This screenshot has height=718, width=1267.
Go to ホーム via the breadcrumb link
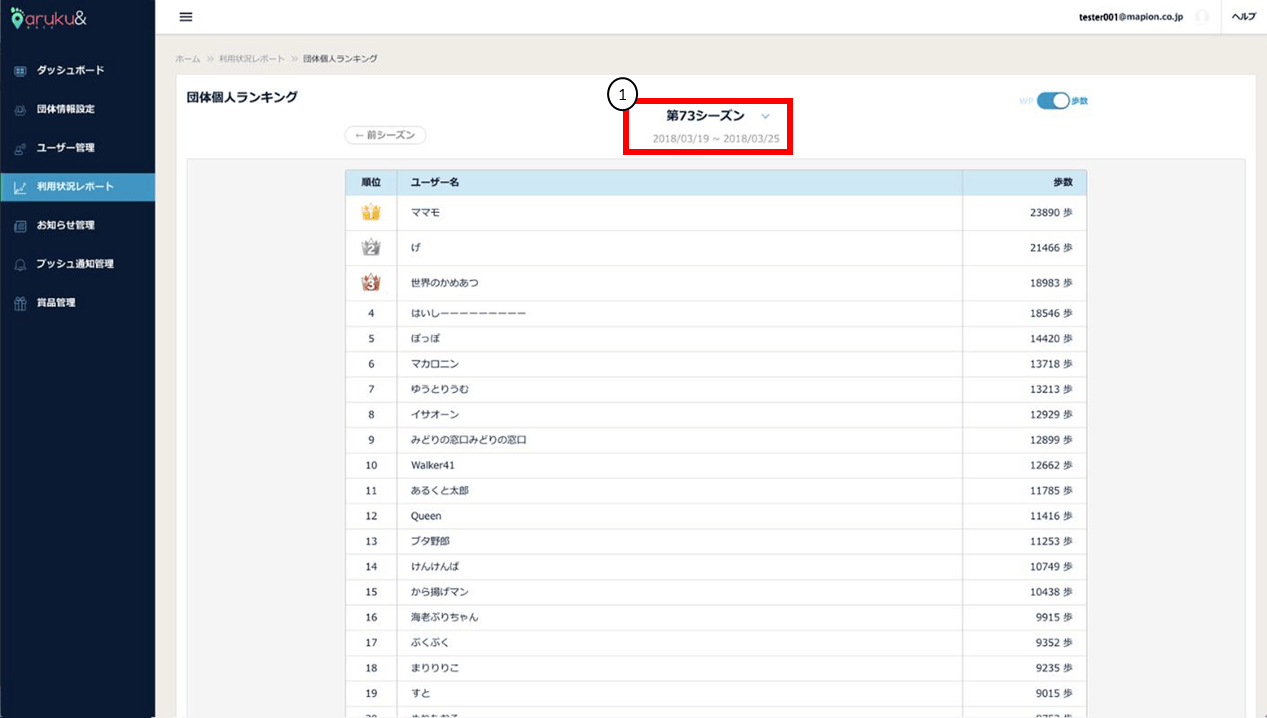(x=187, y=58)
